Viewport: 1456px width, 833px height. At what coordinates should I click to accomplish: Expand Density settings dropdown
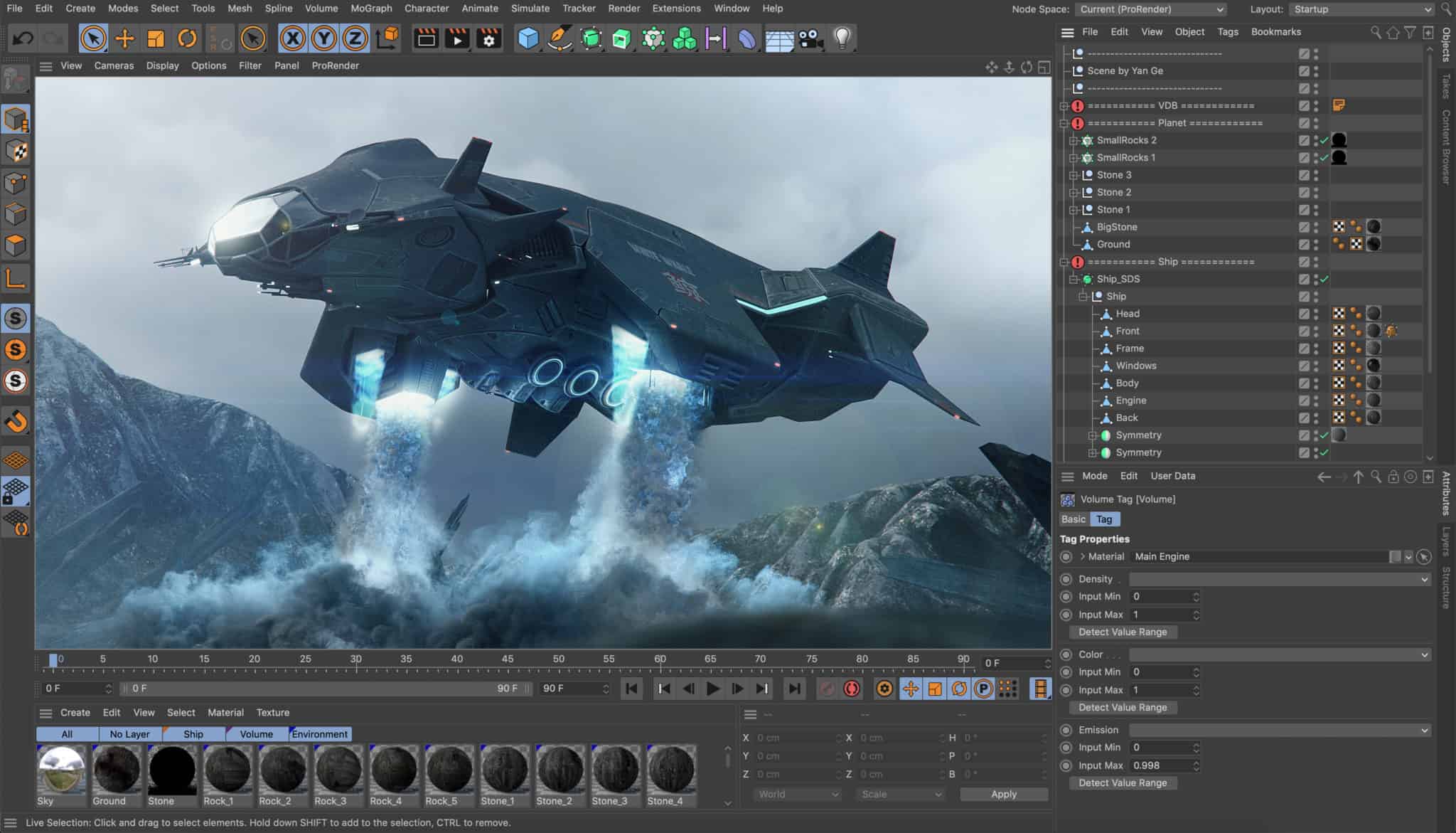[1428, 578]
